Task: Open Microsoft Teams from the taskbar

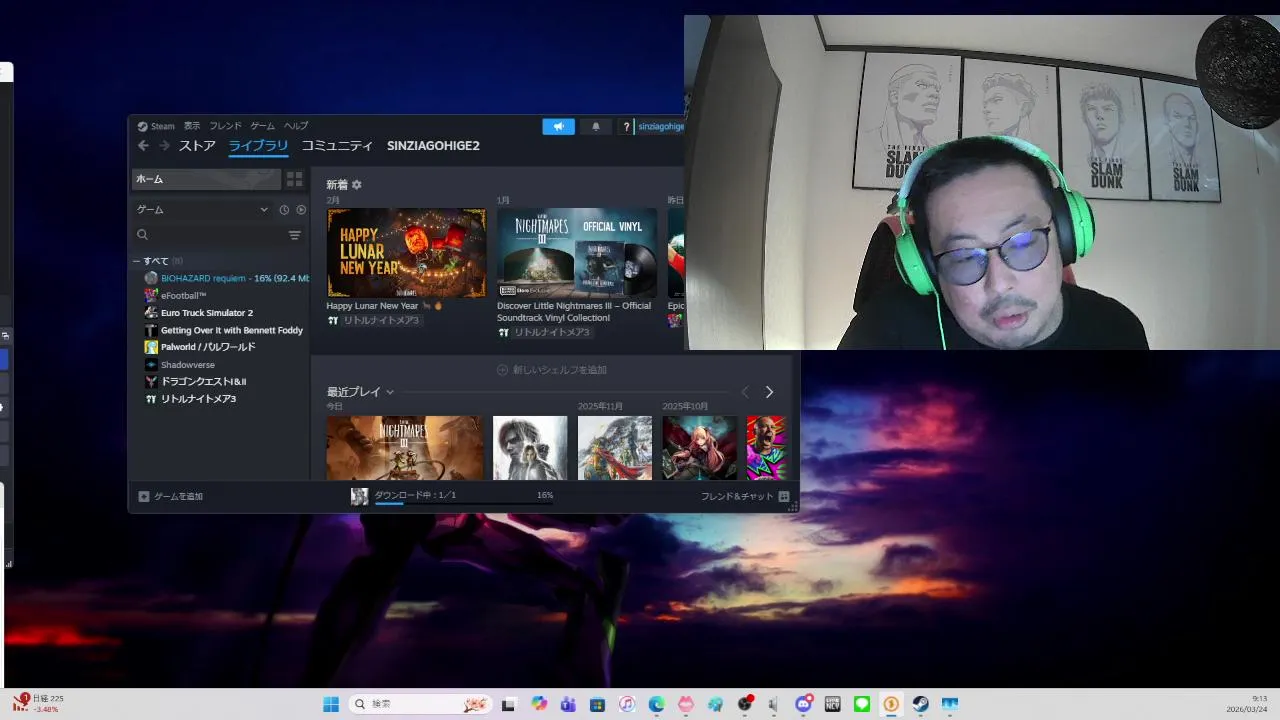Action: 568,704
